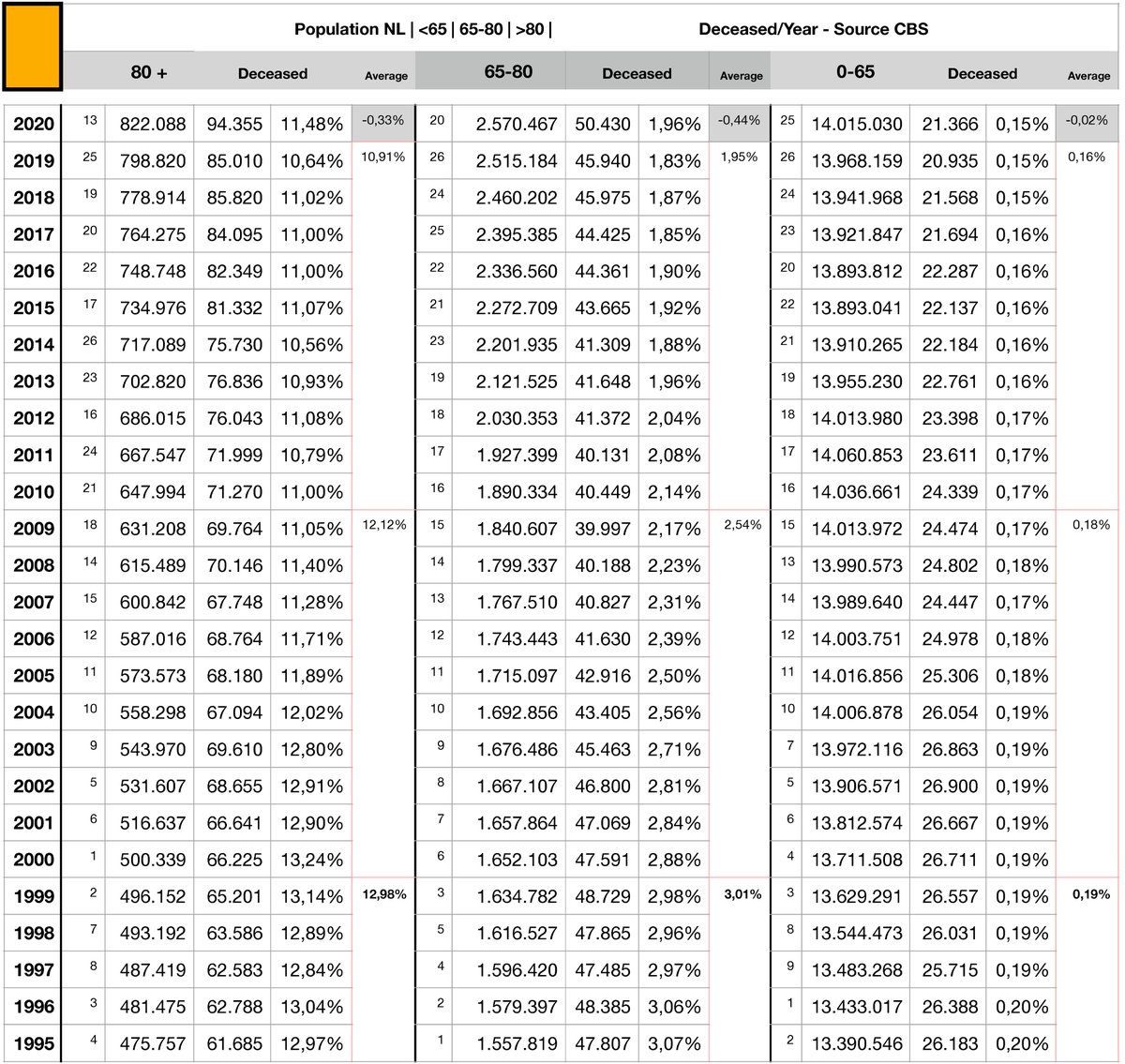Click the cell with value 63.586

[x=234, y=933]
